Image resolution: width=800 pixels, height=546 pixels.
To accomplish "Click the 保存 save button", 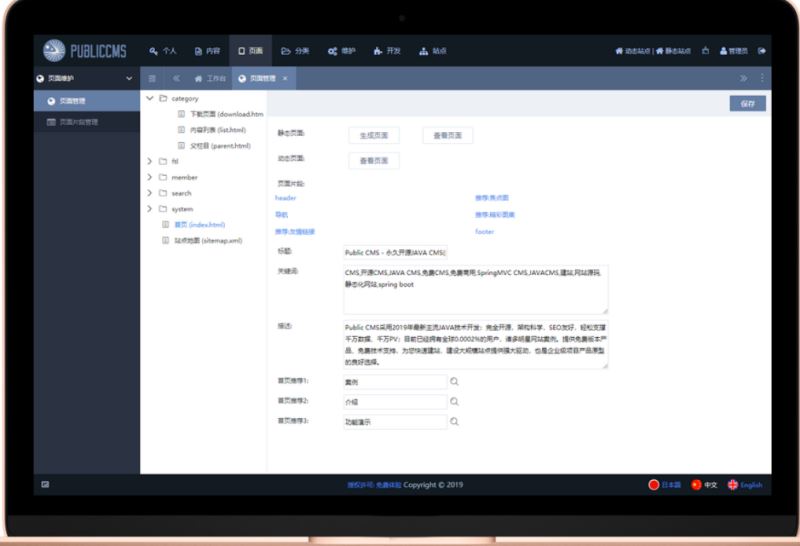I will coord(747,104).
